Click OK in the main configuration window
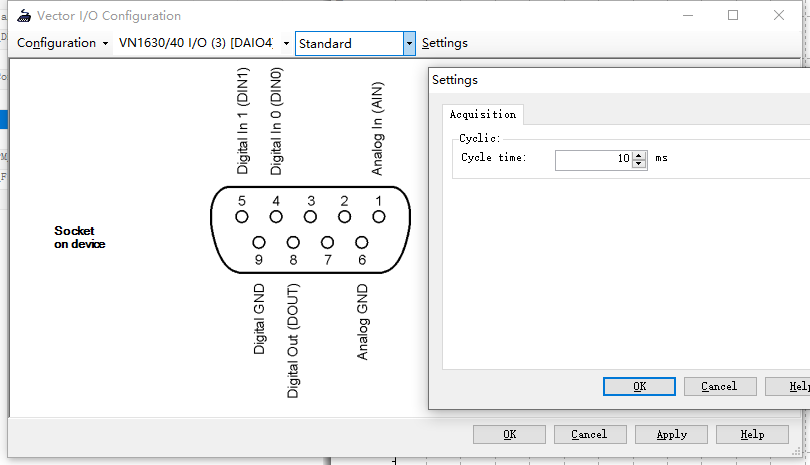 (x=509, y=435)
